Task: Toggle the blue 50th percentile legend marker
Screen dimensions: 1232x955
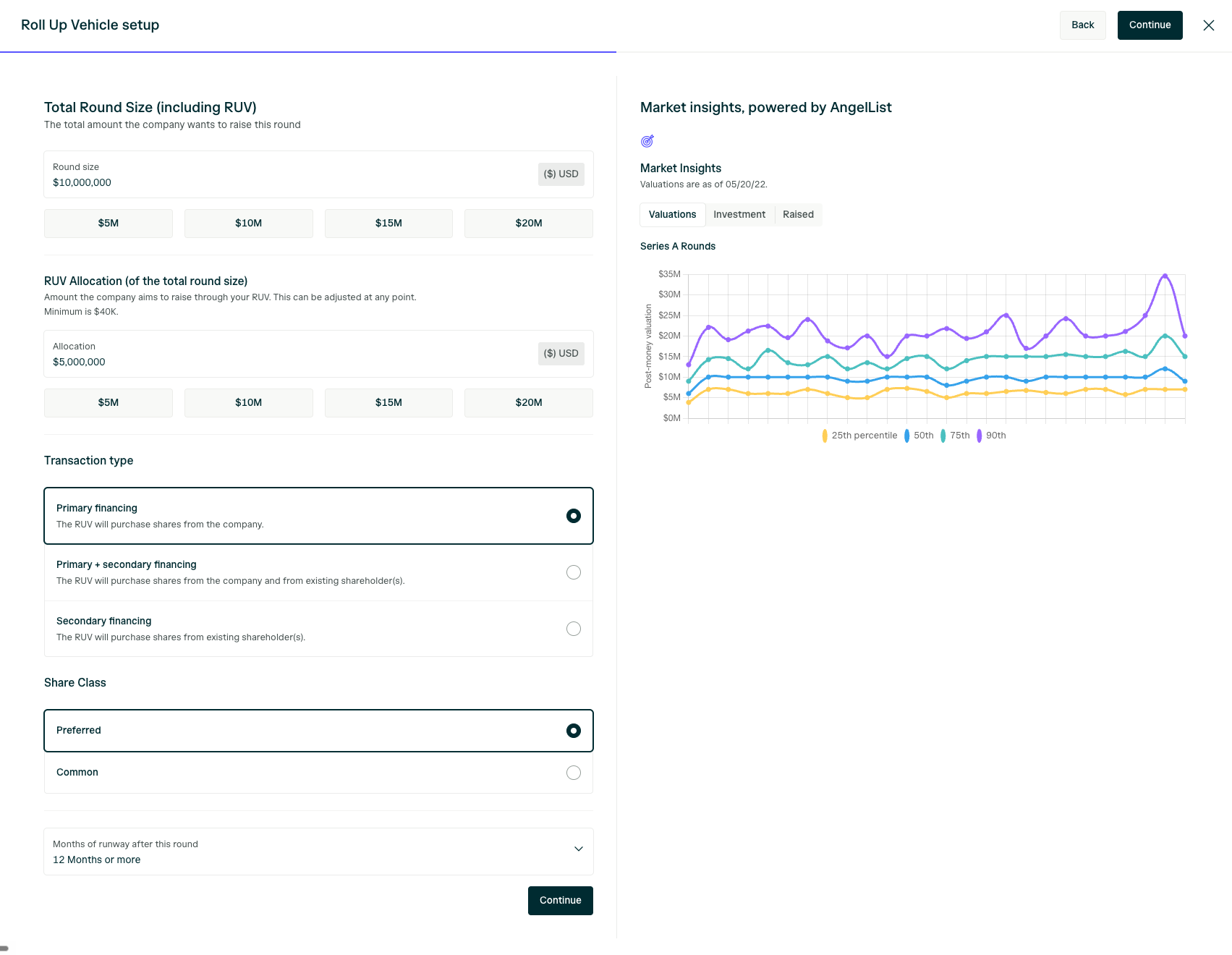Action: tap(907, 436)
